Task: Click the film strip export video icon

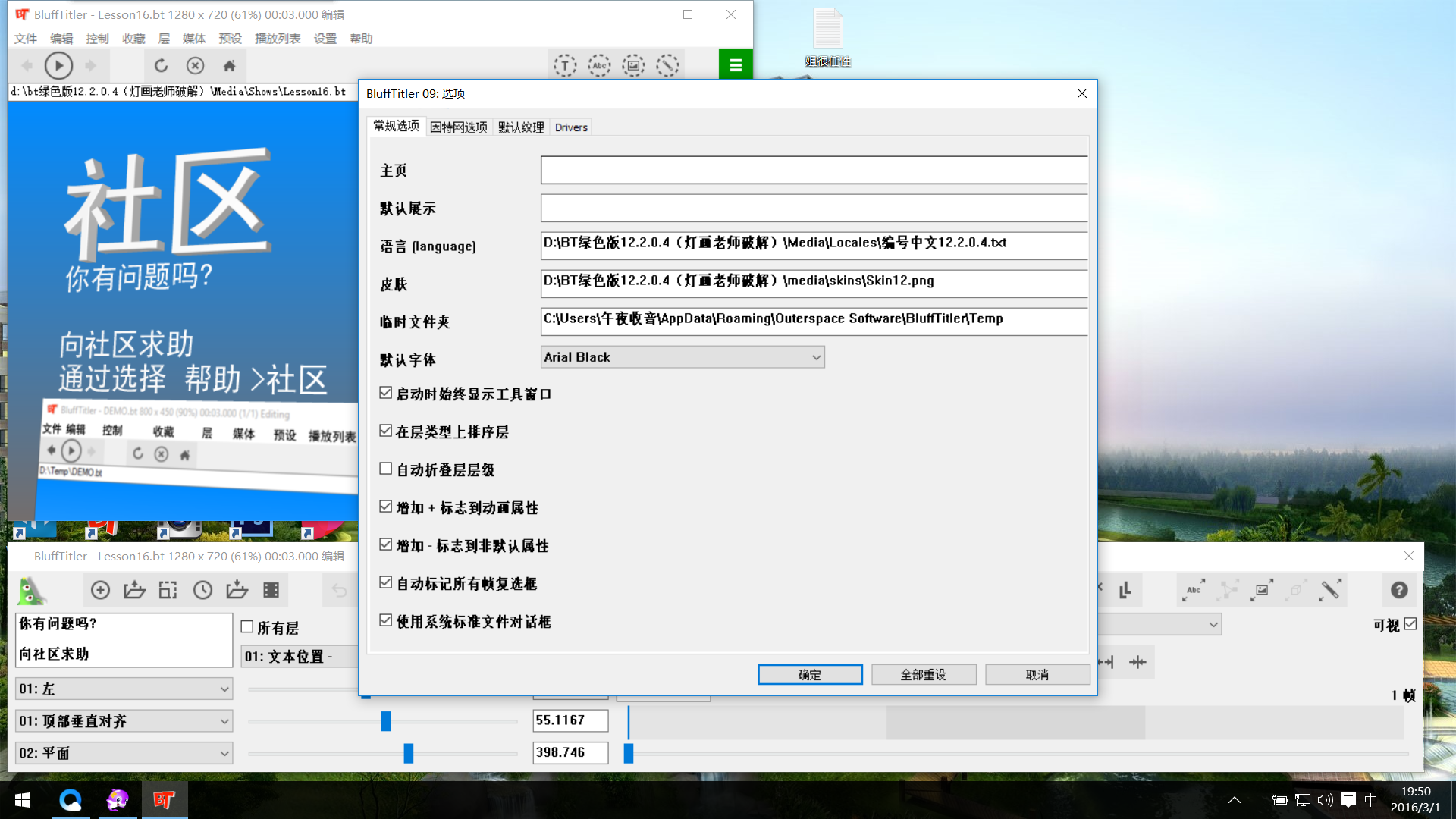Action: pos(271,590)
